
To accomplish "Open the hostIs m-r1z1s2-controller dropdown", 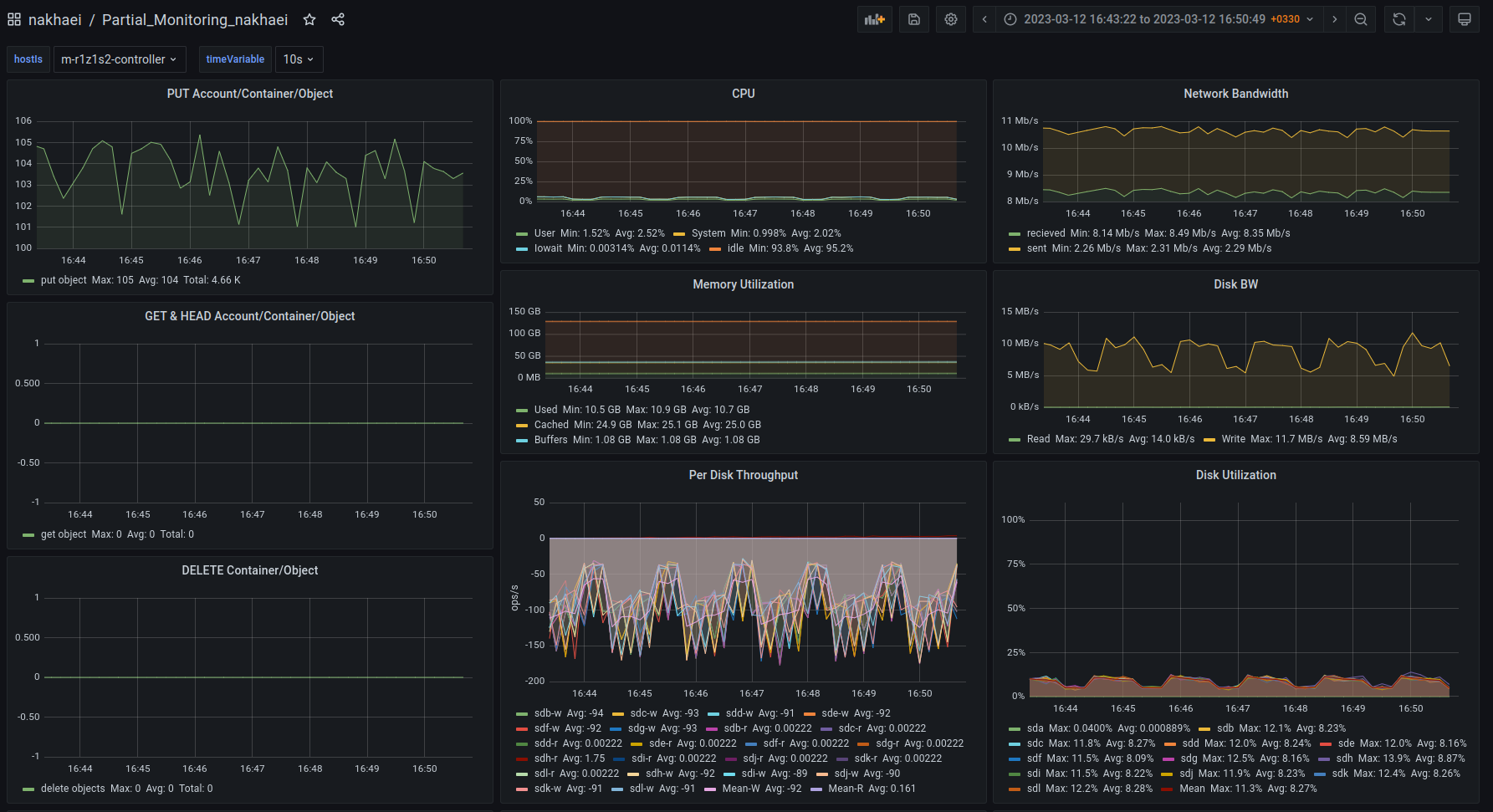I will [119, 59].
